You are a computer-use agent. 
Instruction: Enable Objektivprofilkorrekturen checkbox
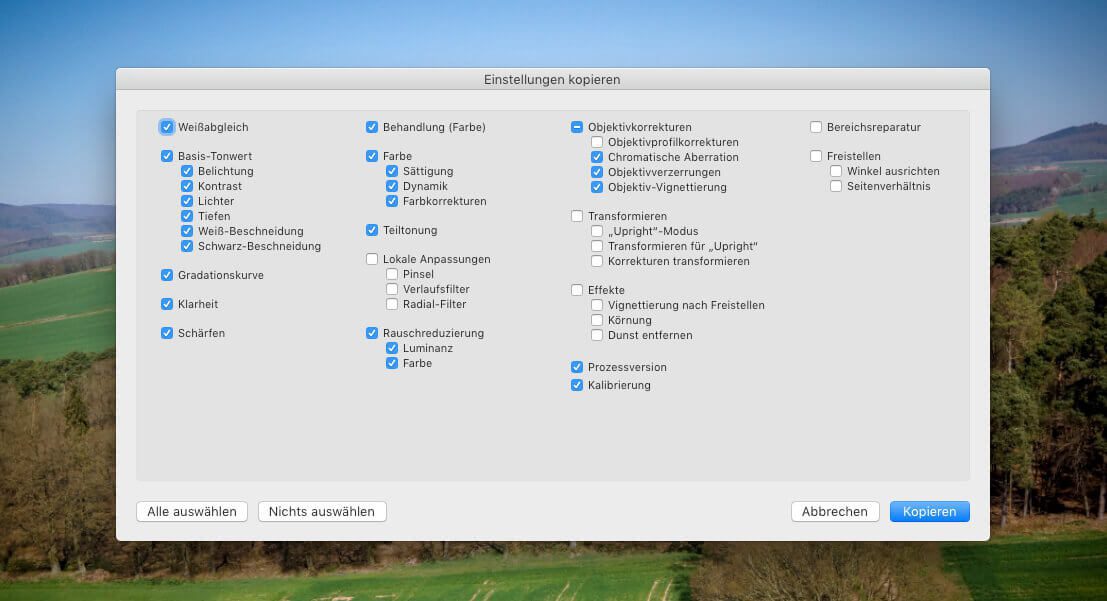tap(597, 142)
